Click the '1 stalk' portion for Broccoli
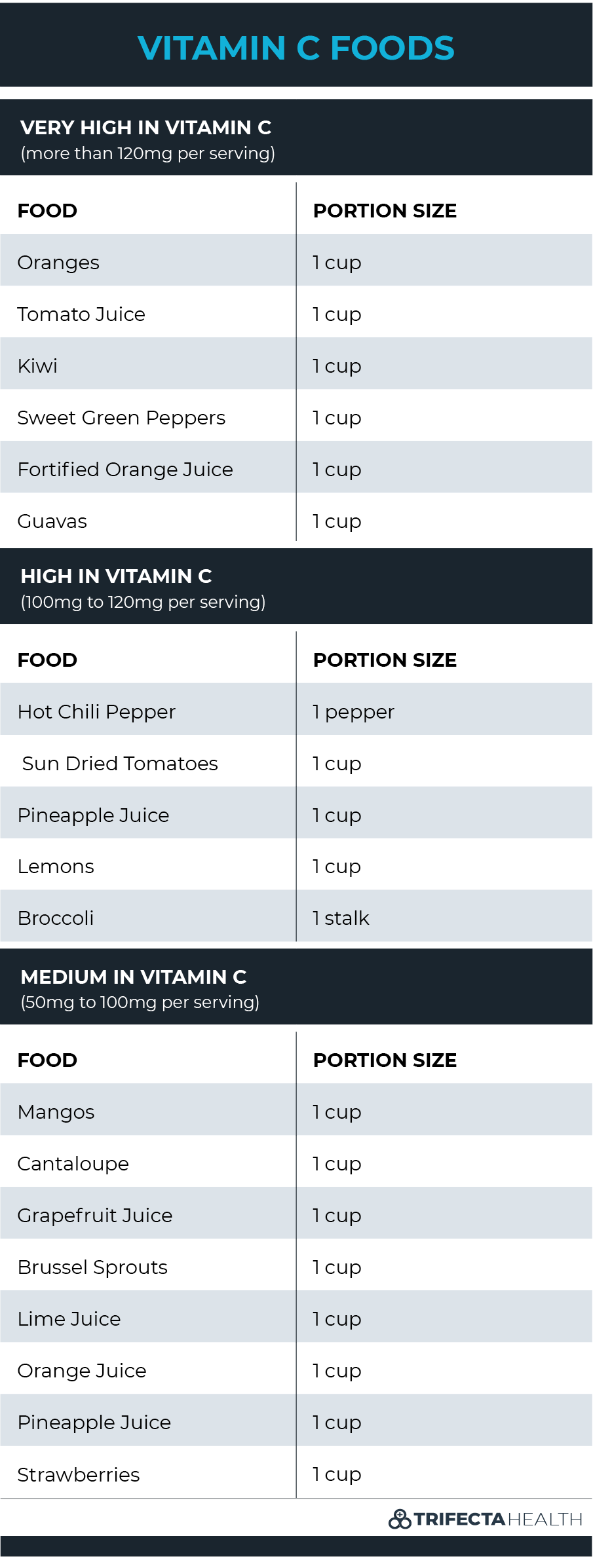The width and height of the screenshot is (593, 1568). pos(341,918)
